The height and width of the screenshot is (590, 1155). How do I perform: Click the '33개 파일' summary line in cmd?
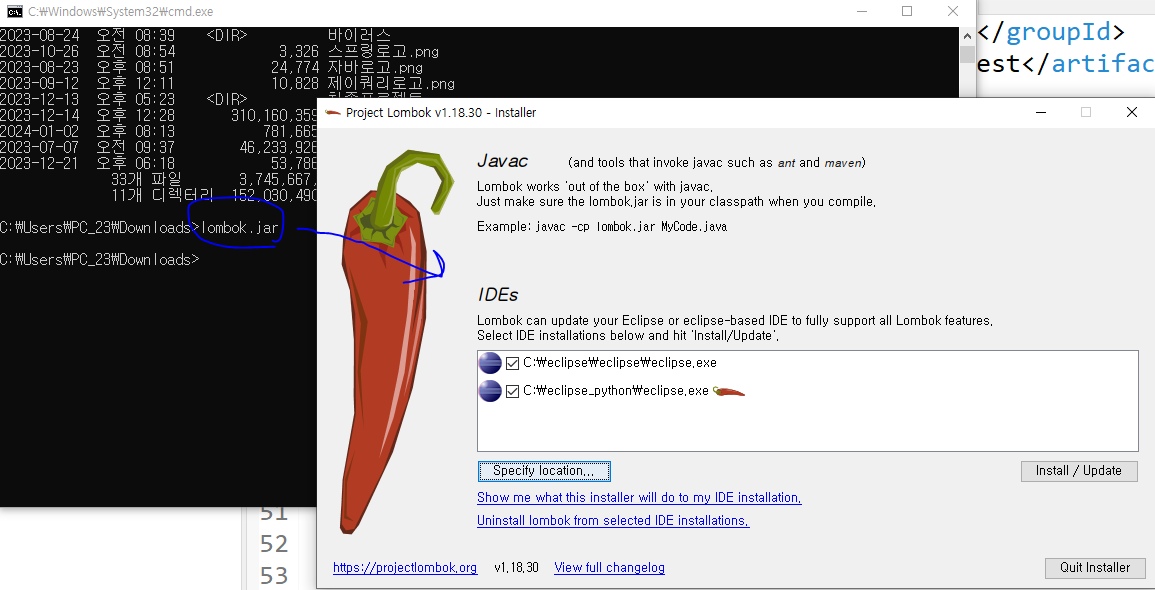tap(145, 180)
